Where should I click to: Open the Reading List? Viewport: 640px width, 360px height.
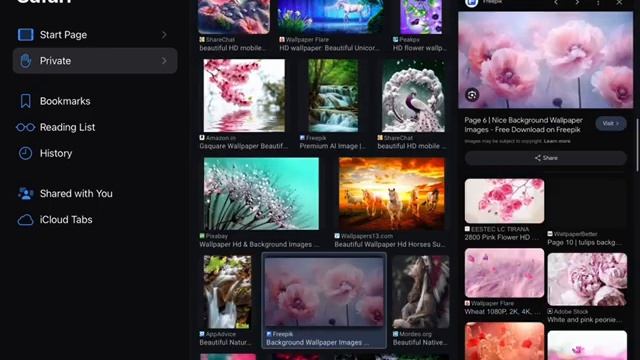click(x=67, y=127)
